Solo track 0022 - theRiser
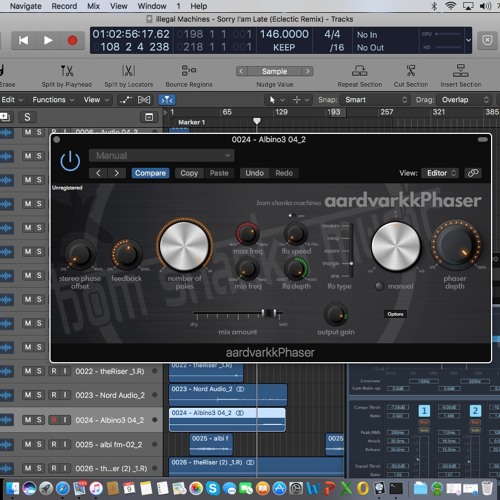Image resolution: width=500 pixels, height=500 pixels. (39, 371)
